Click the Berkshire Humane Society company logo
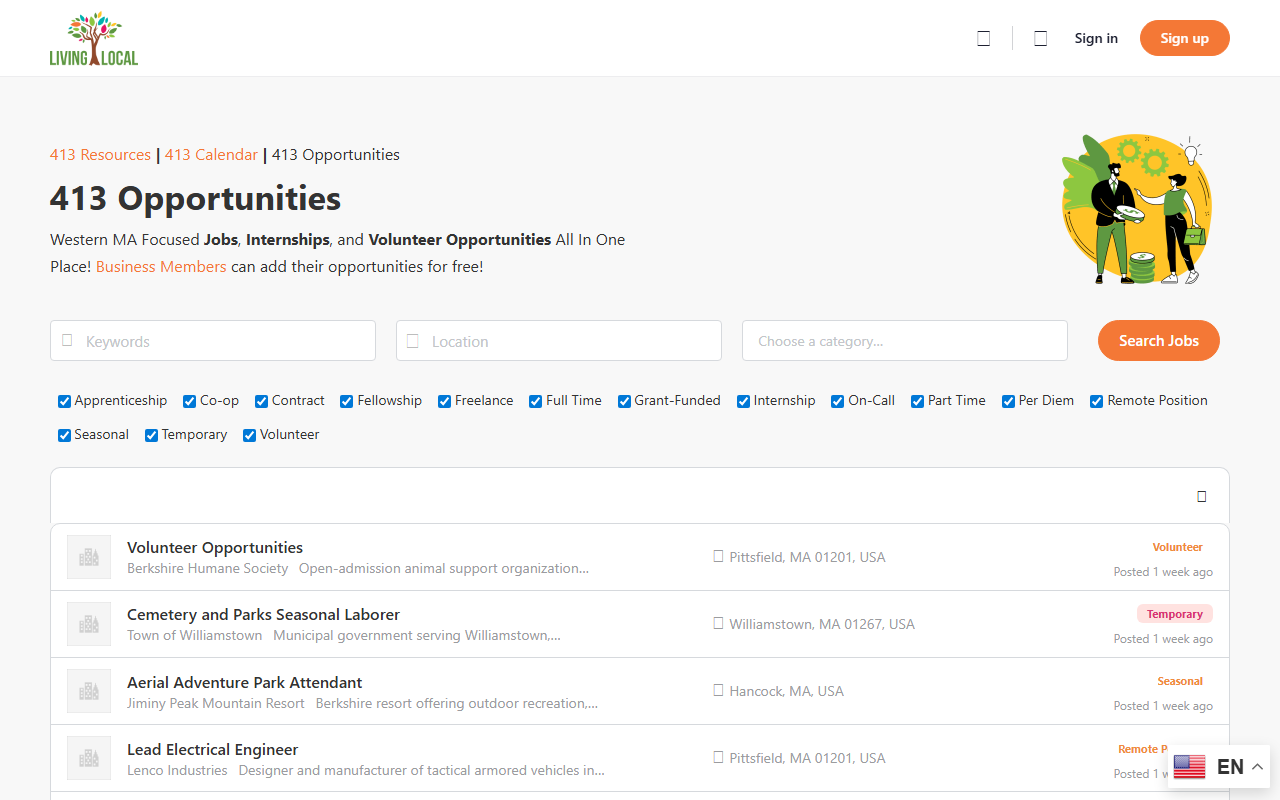Viewport: 1280px width, 800px height. [x=89, y=557]
